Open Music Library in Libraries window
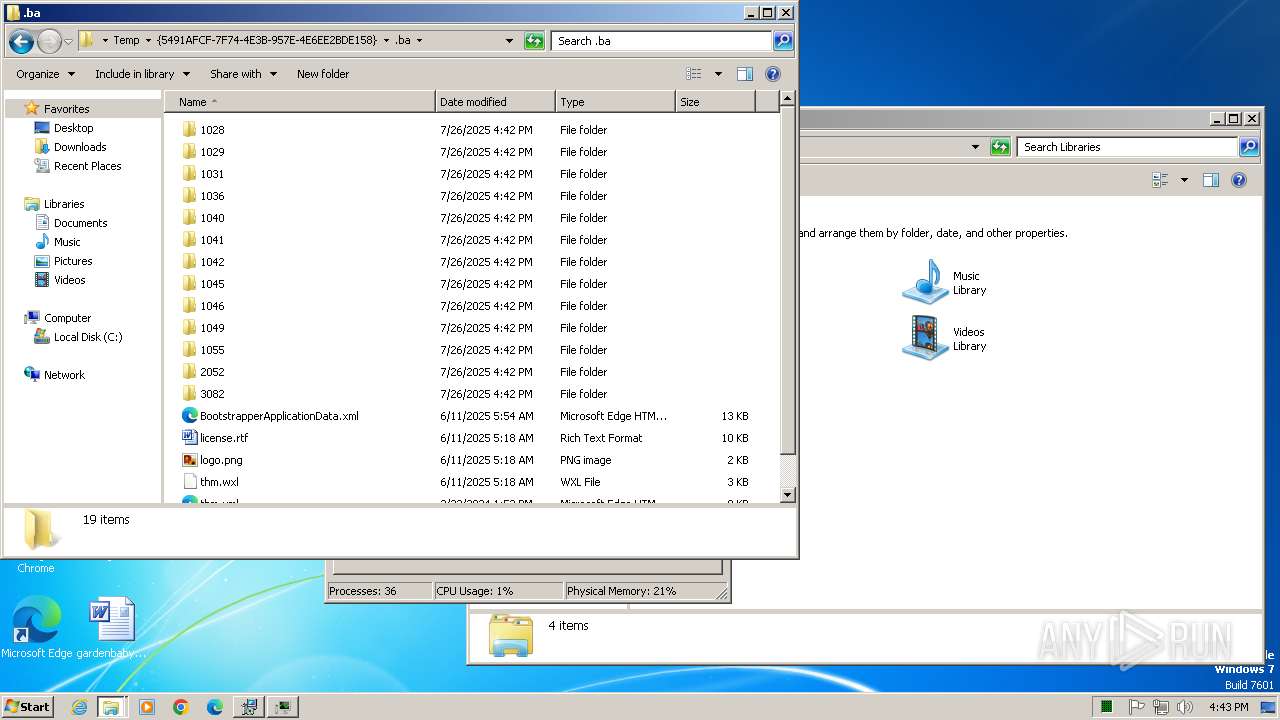Viewport: 1280px width, 720px height. [945, 282]
